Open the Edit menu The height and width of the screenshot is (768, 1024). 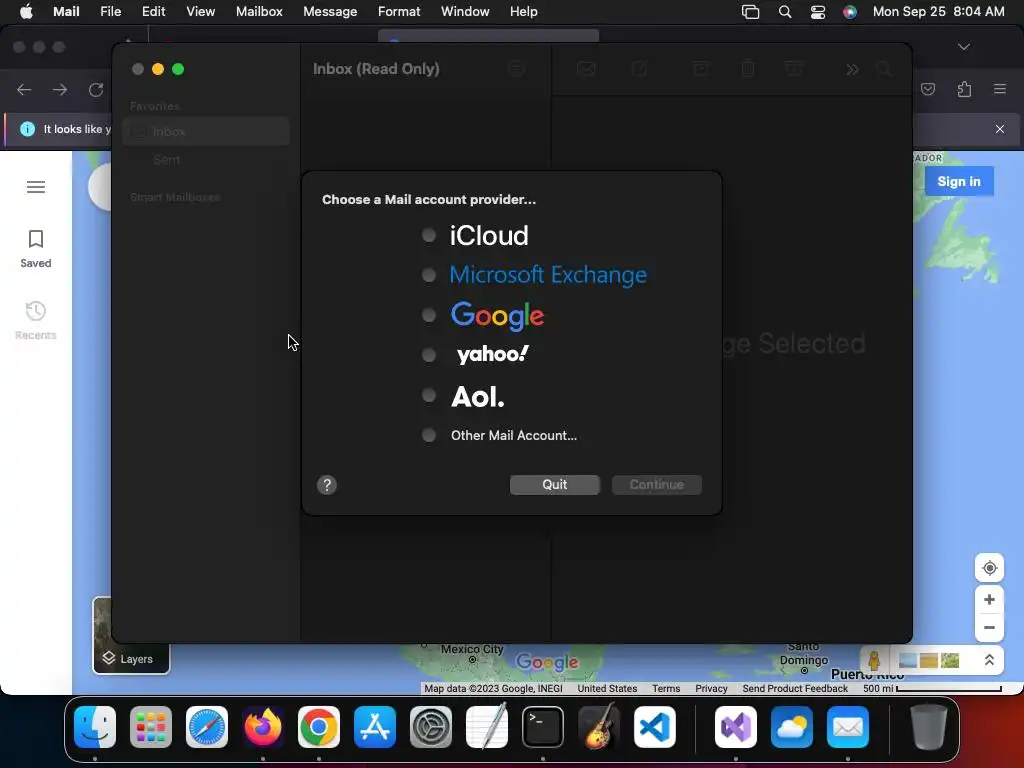click(x=153, y=12)
